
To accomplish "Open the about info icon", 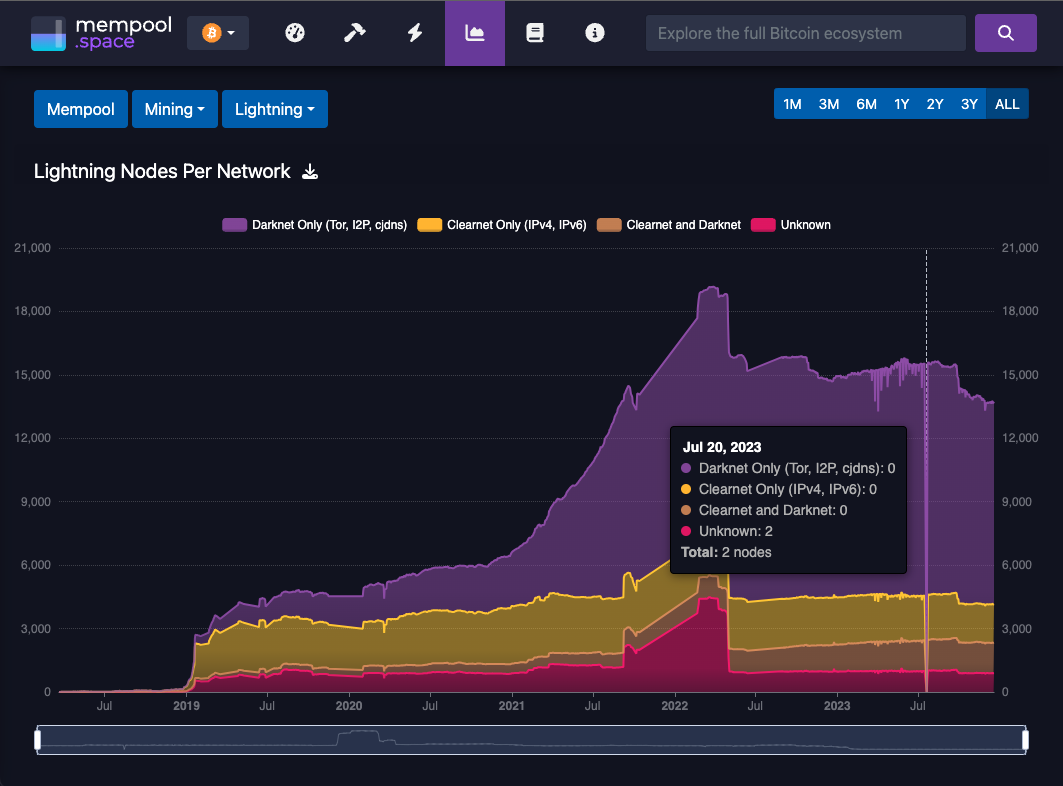I will coord(595,33).
